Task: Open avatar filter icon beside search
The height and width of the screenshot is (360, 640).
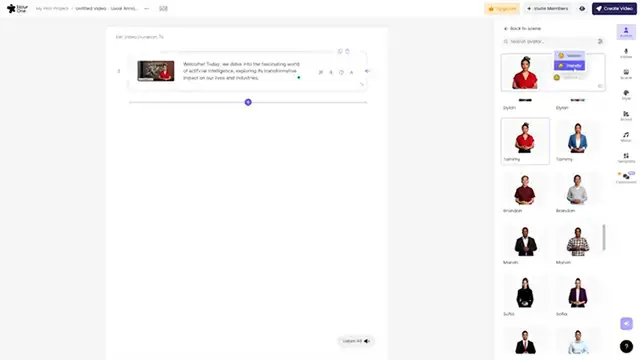Action: tap(600, 41)
